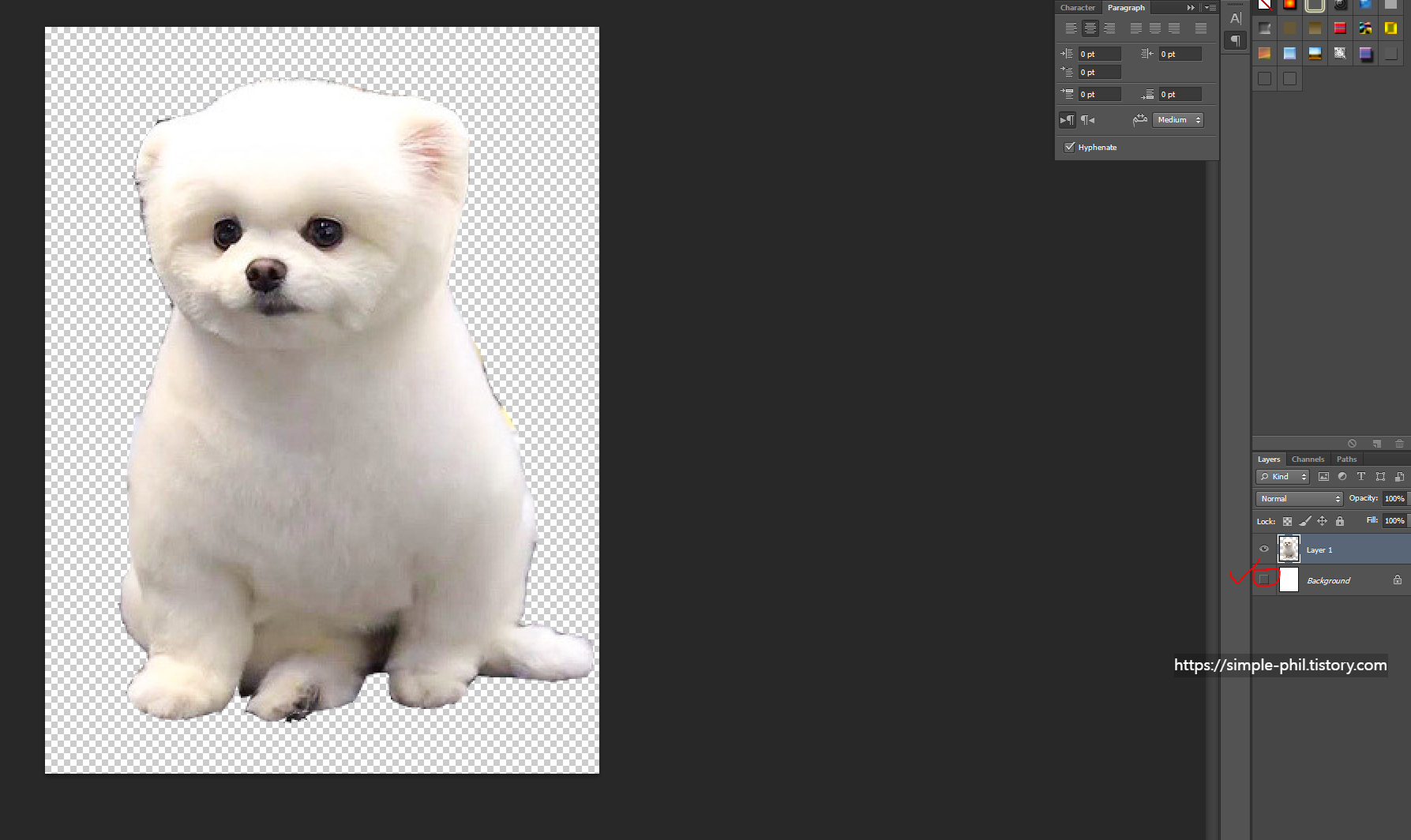Viewport: 1411px width, 840px height.
Task: Click the Clear Style icon
Action: 1352,444
